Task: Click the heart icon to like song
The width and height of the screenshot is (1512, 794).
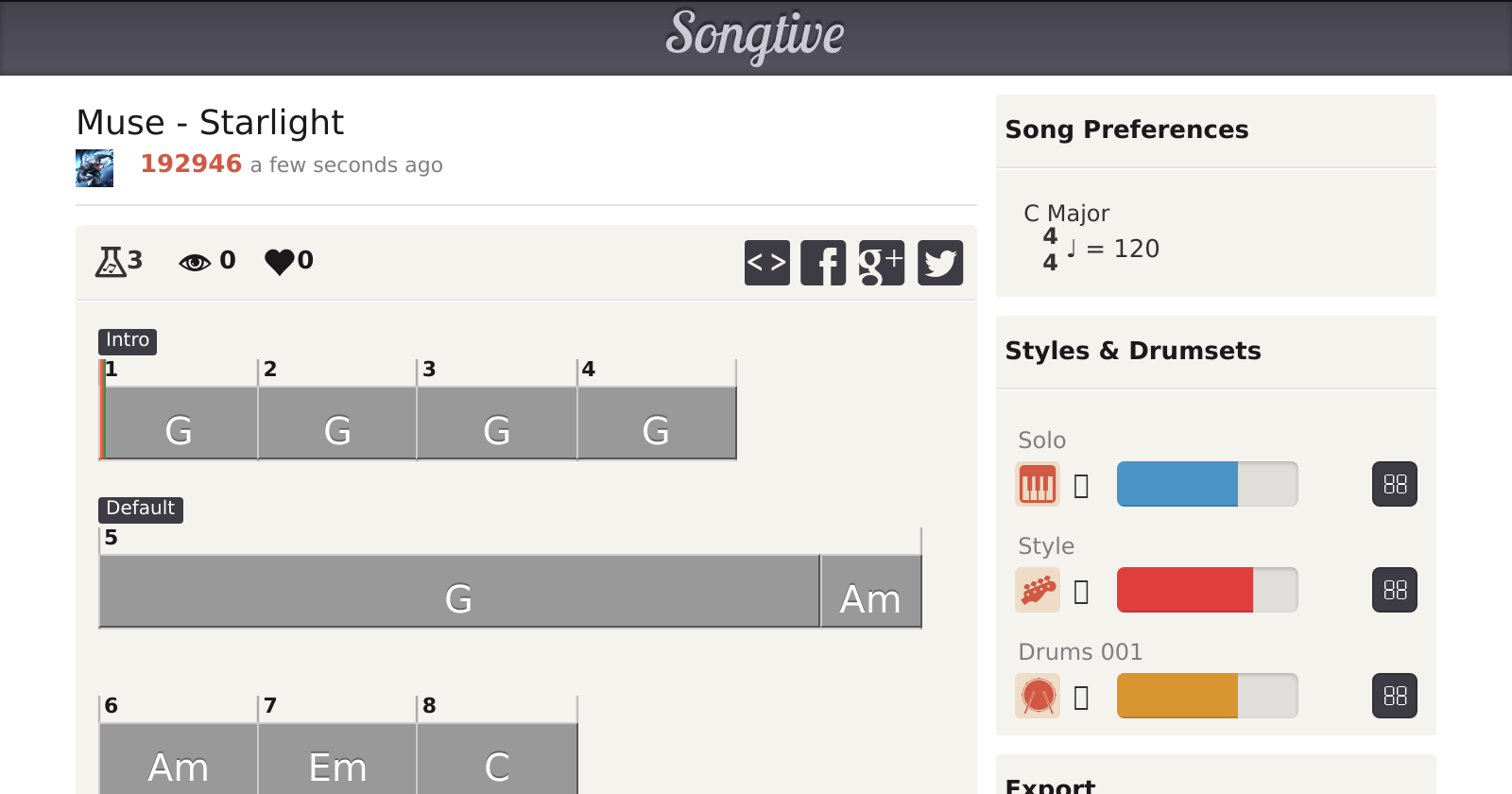Action: point(280,261)
